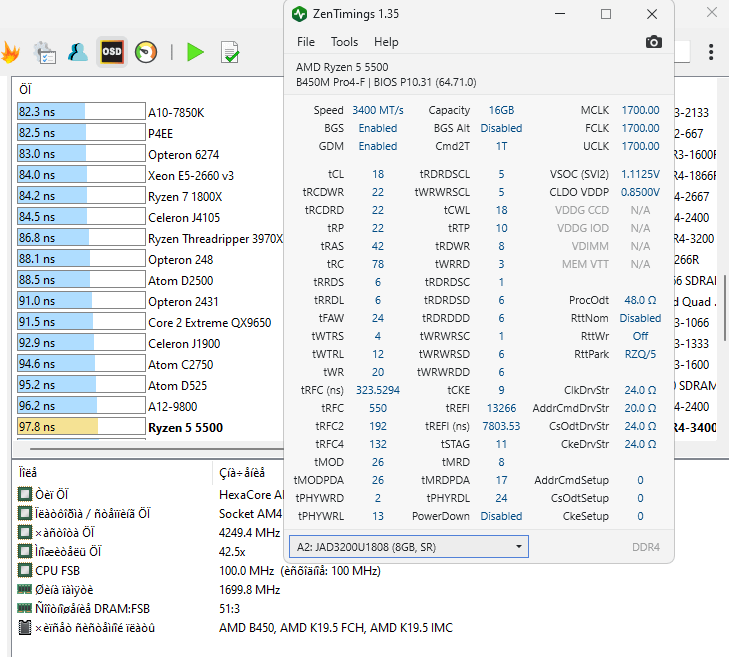The image size is (729, 657).
Task: Click the DRAM:FSB ratio row icon
Action: coord(25,608)
